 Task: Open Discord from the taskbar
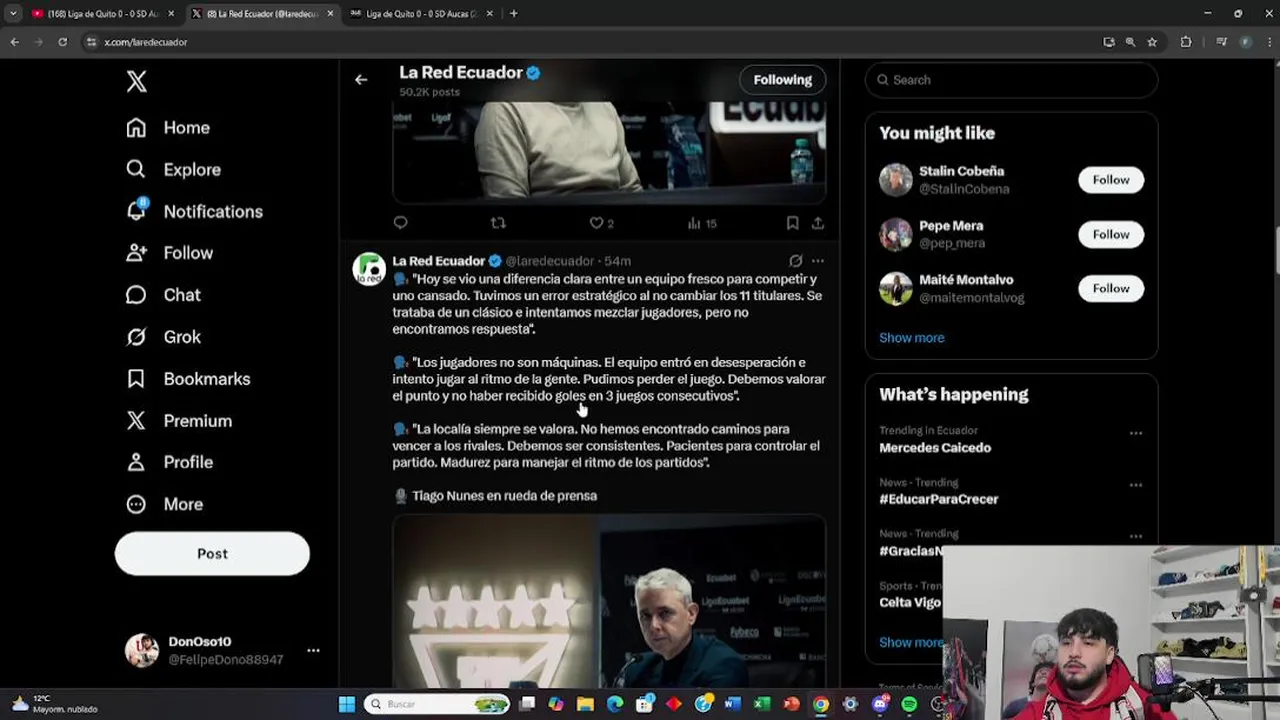[880, 704]
